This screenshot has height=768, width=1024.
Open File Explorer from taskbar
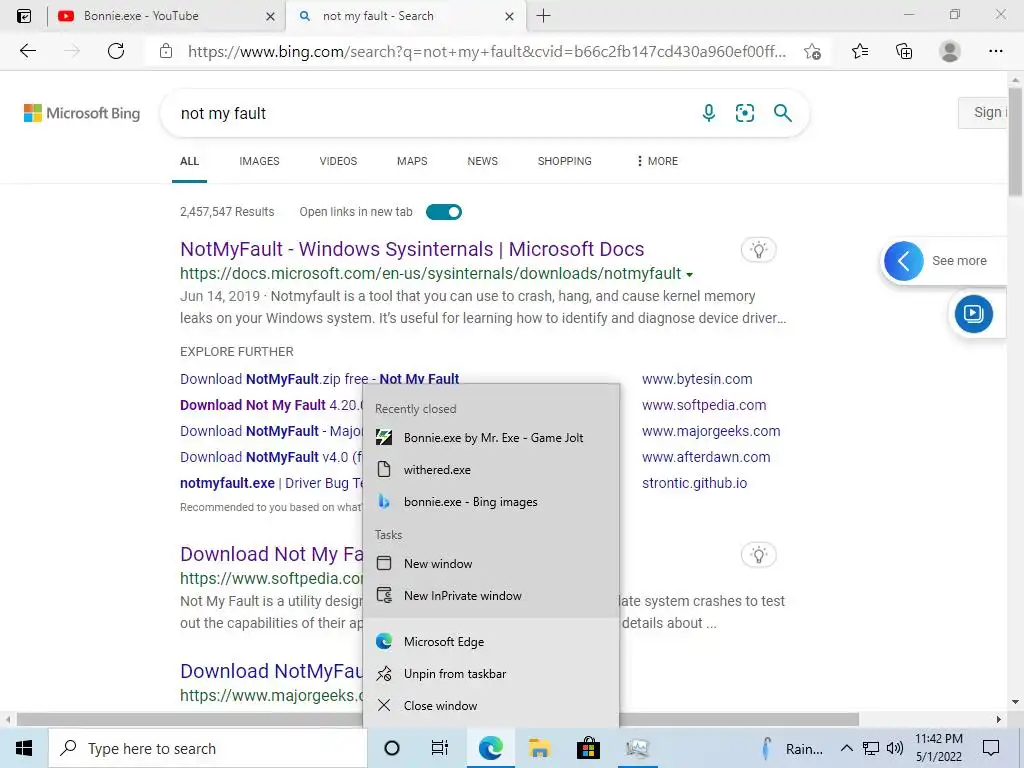pyautogui.click(x=539, y=748)
